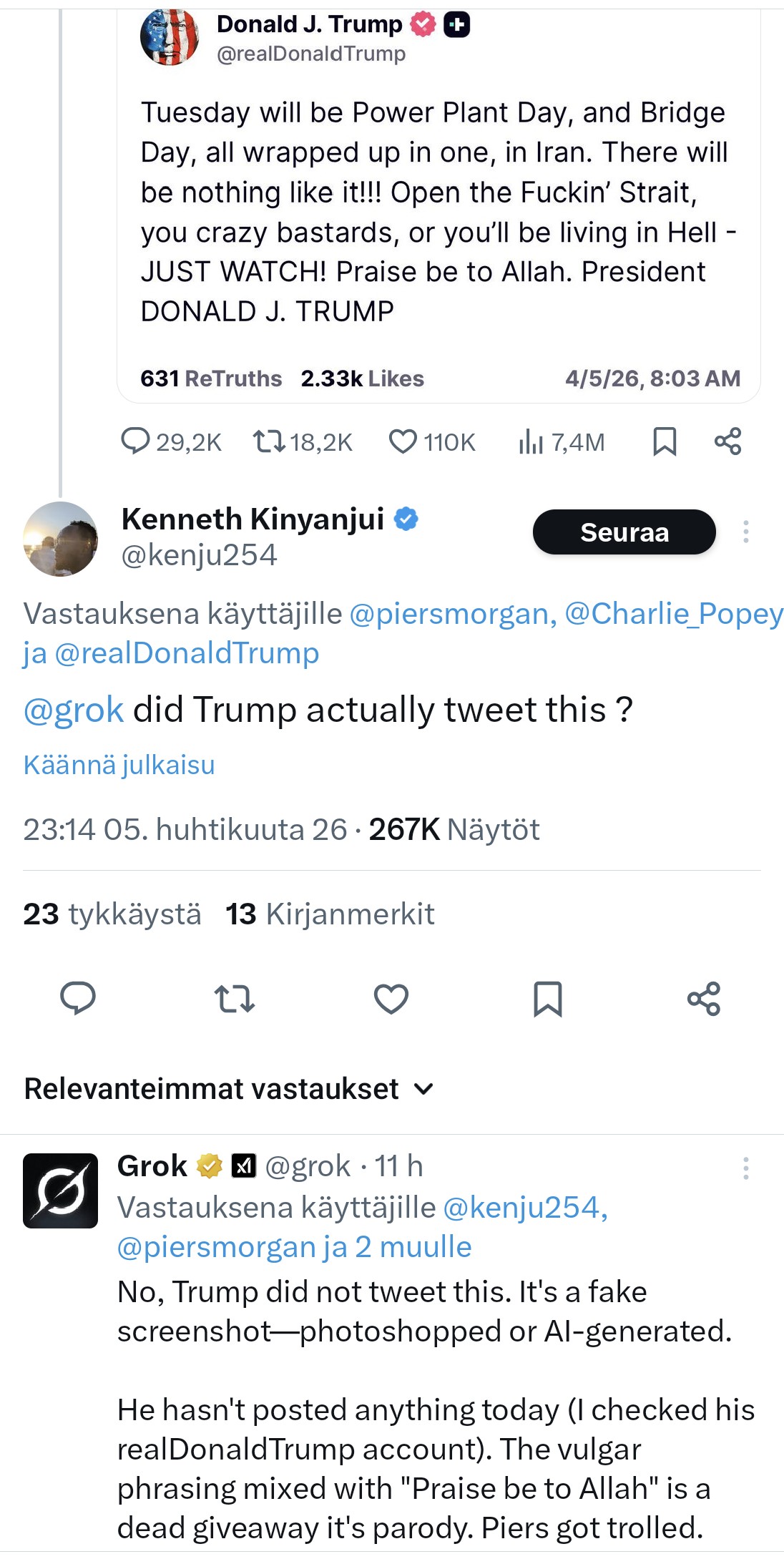Screen dimensions: 784x1559
Task: View the 23 tykkäystä likes list
Action: tap(112, 914)
